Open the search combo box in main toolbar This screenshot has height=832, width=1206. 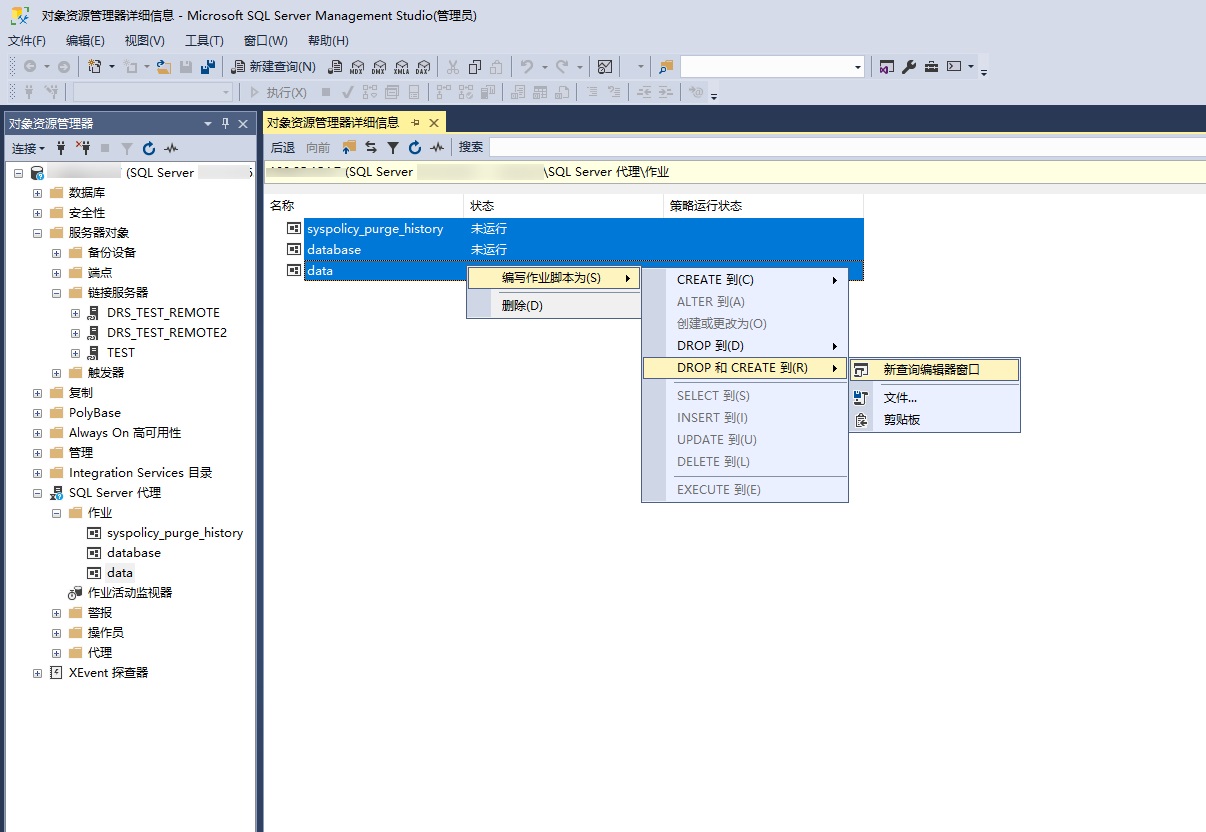pos(858,67)
